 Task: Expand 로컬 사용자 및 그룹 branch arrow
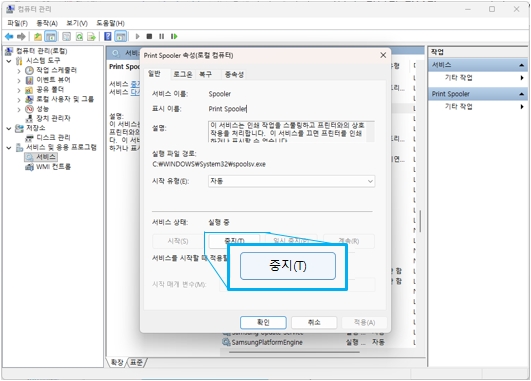(x=19, y=100)
